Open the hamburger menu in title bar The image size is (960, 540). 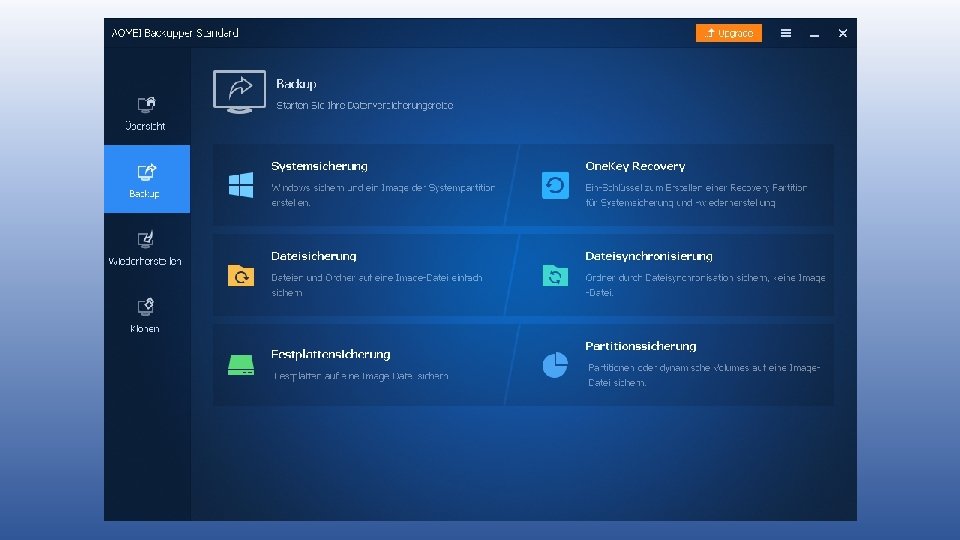[786, 33]
